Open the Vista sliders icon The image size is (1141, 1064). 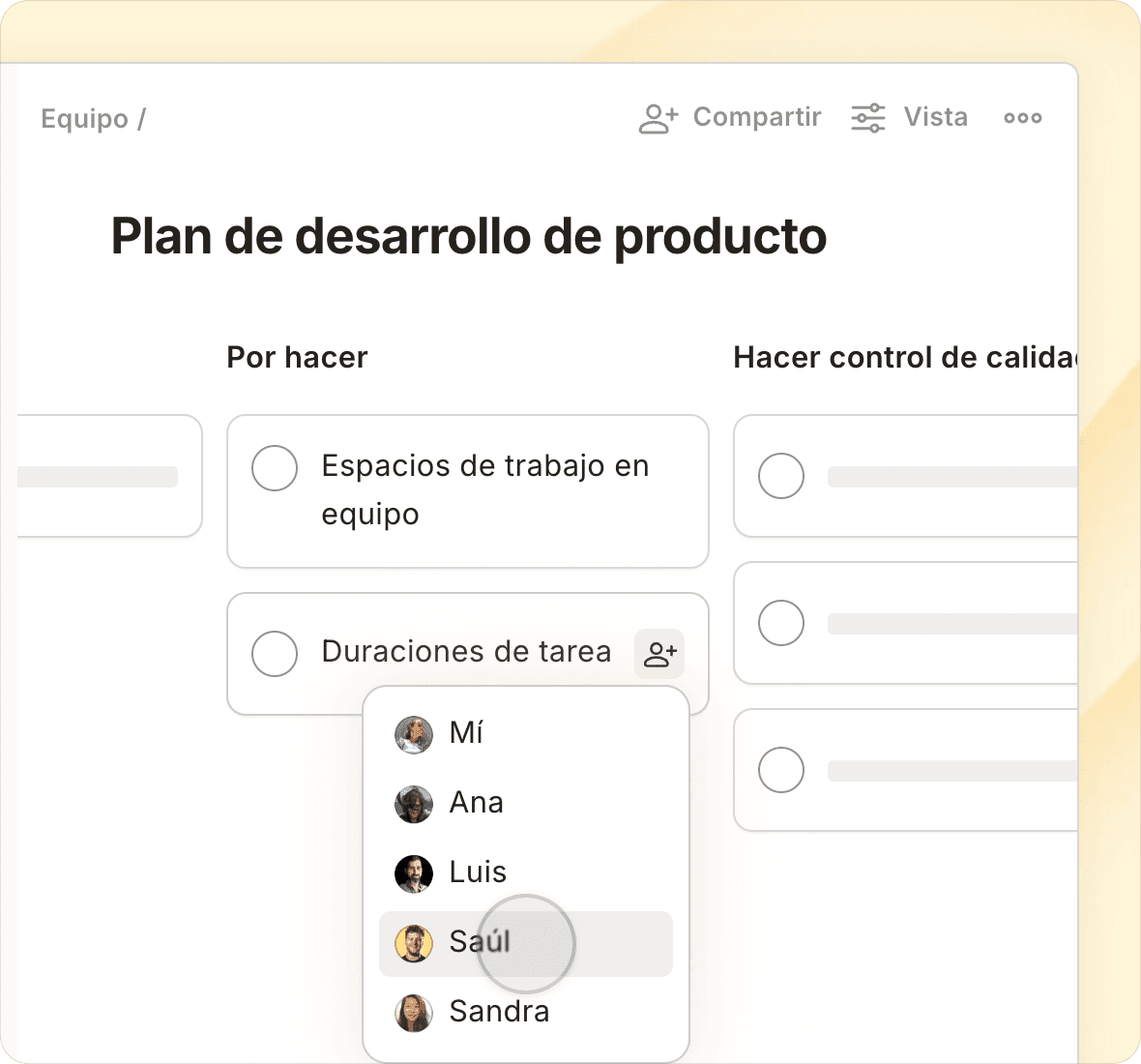tap(867, 118)
